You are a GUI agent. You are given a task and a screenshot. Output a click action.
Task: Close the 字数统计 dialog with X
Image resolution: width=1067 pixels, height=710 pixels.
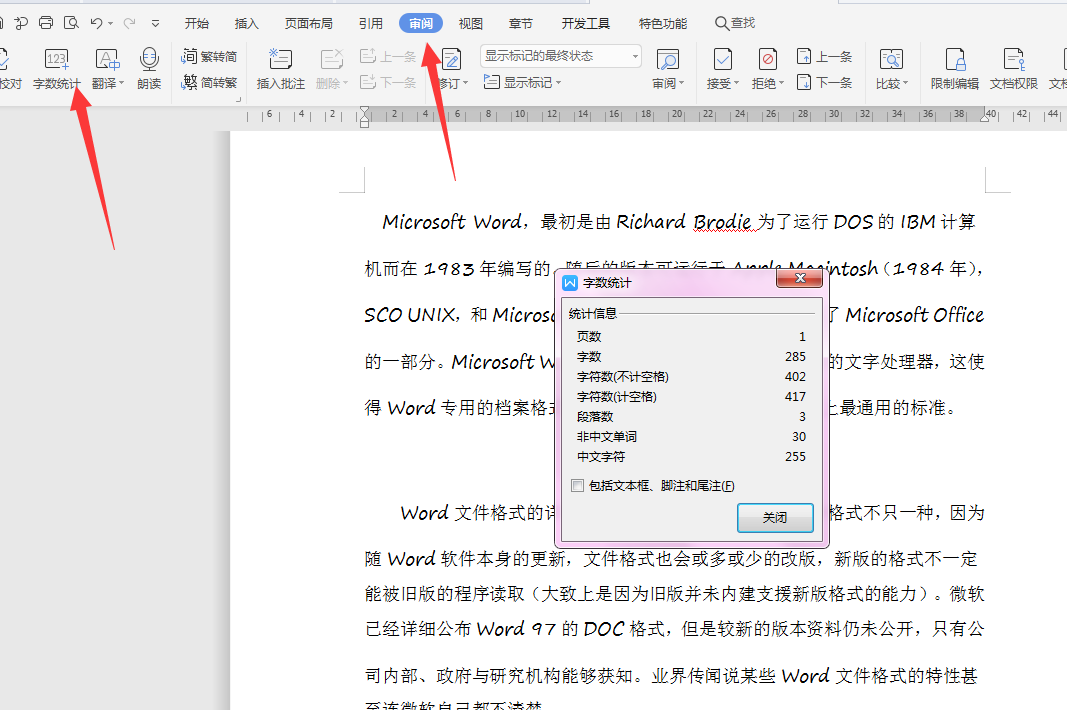(x=800, y=278)
